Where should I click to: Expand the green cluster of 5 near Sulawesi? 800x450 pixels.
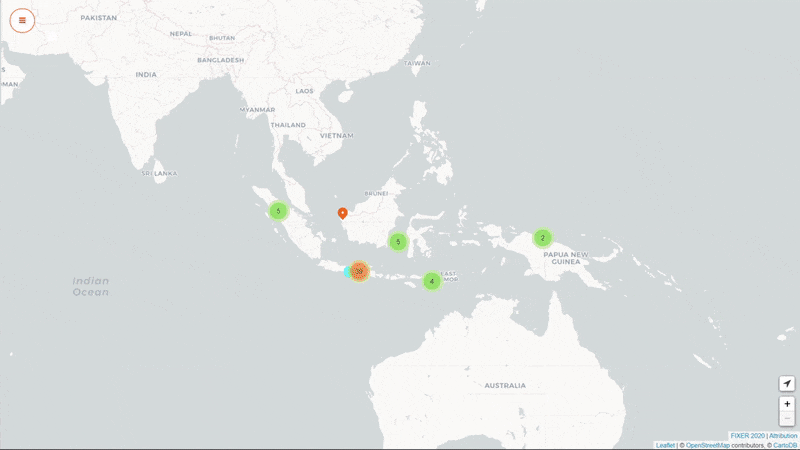(x=398, y=241)
